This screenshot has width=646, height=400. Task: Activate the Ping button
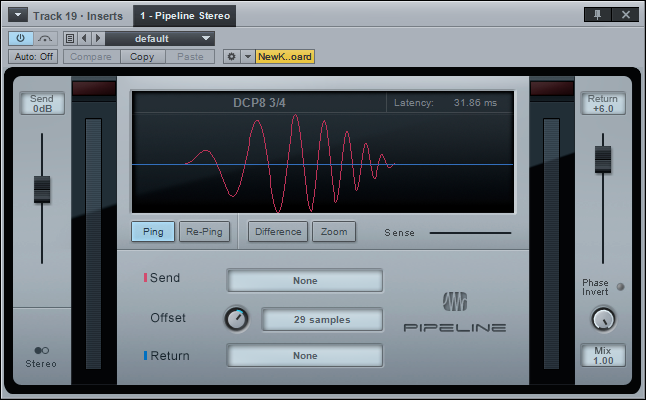pyautogui.click(x=153, y=232)
